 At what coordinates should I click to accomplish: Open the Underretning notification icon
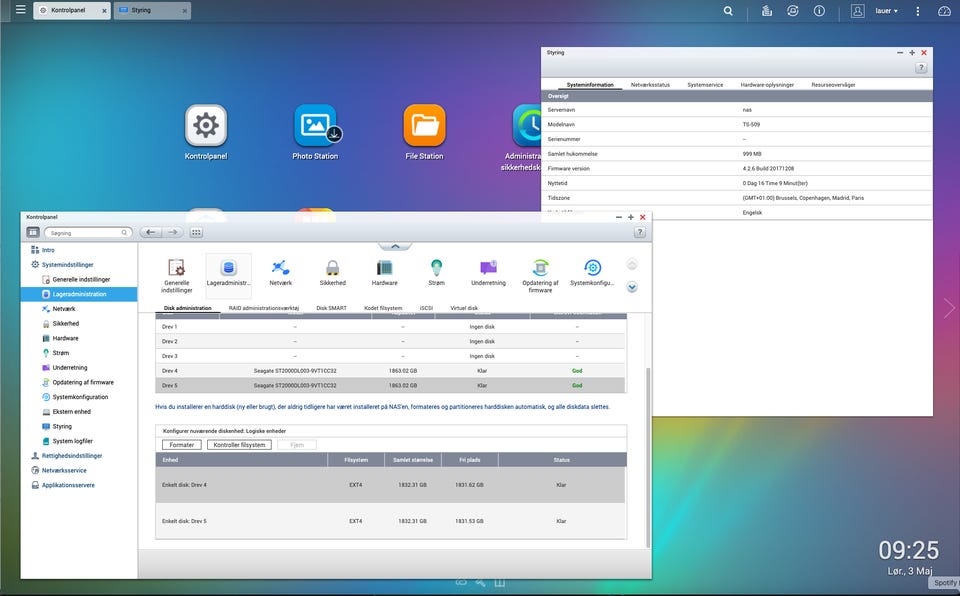488,268
